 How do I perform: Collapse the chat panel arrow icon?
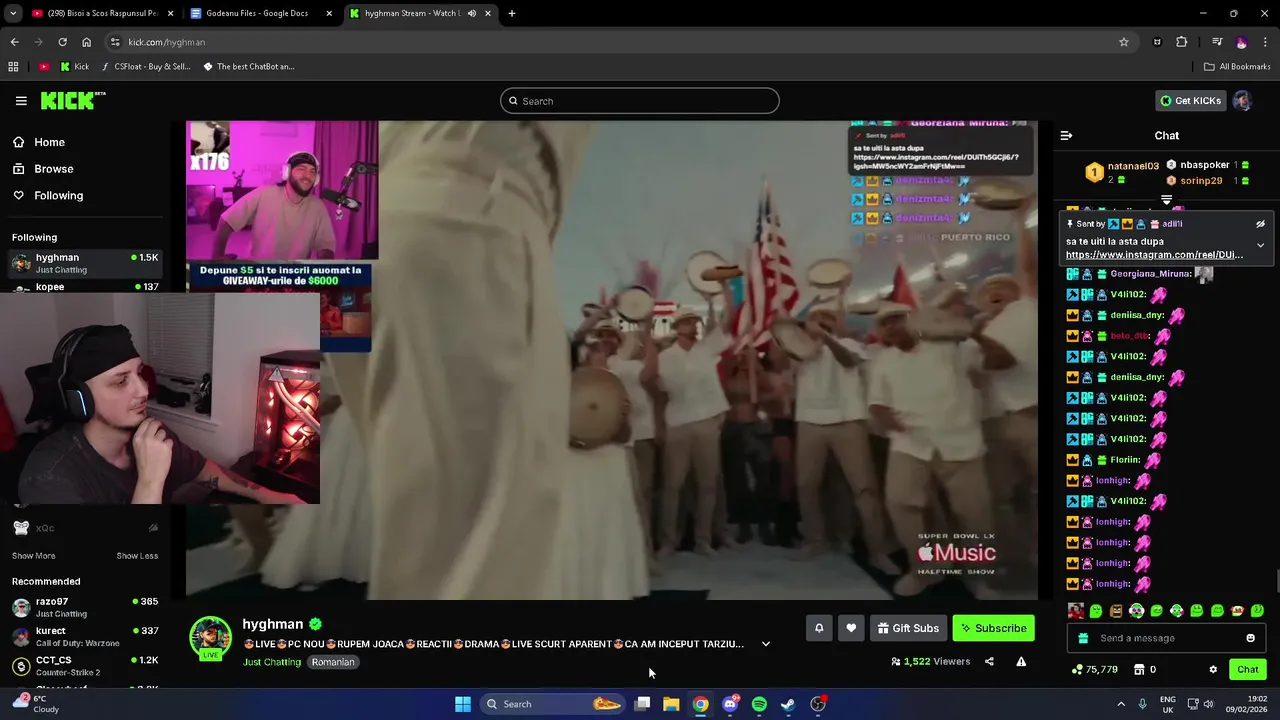(x=1066, y=135)
